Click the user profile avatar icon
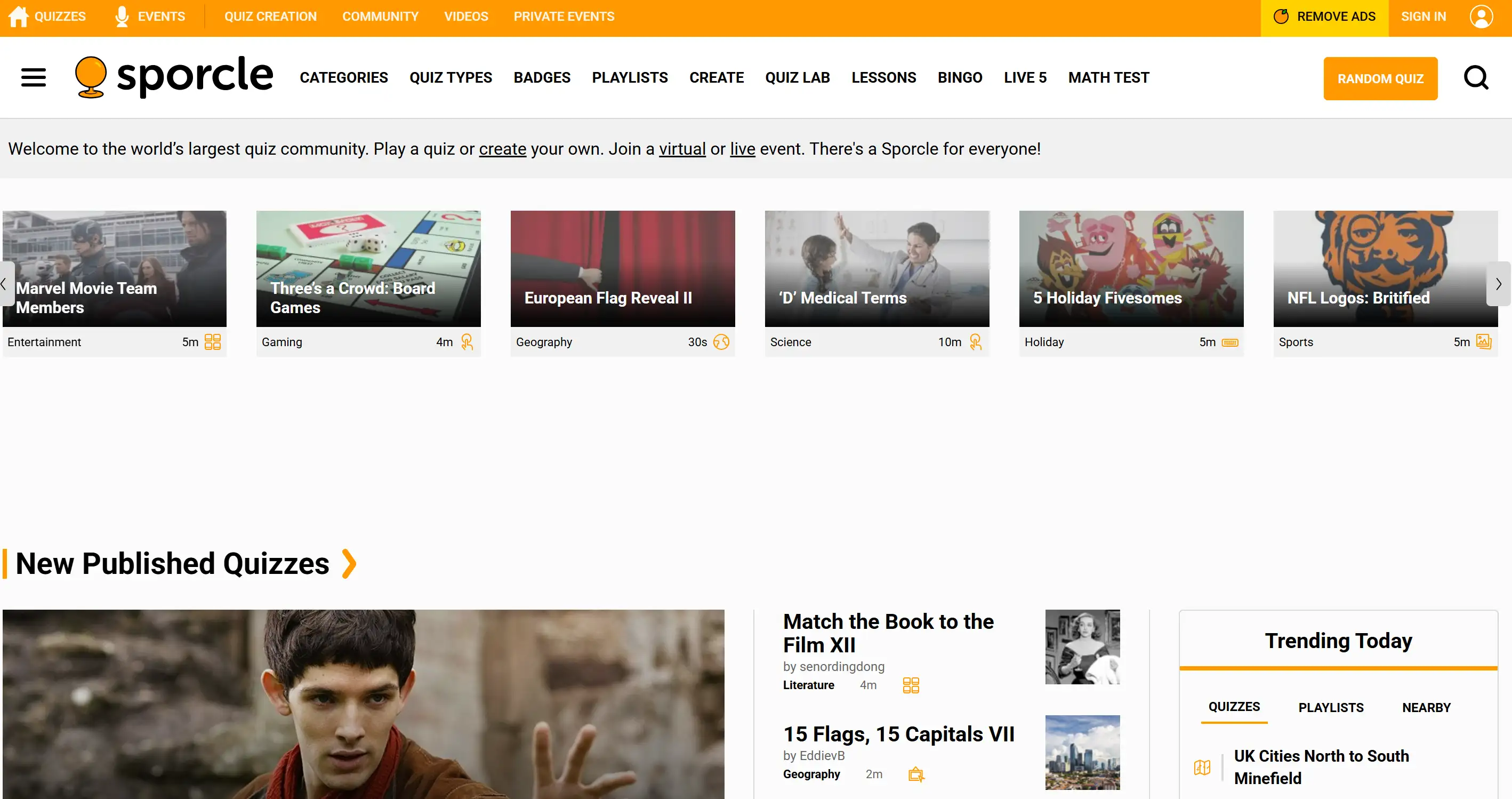The height and width of the screenshot is (799, 1512). [x=1481, y=17]
